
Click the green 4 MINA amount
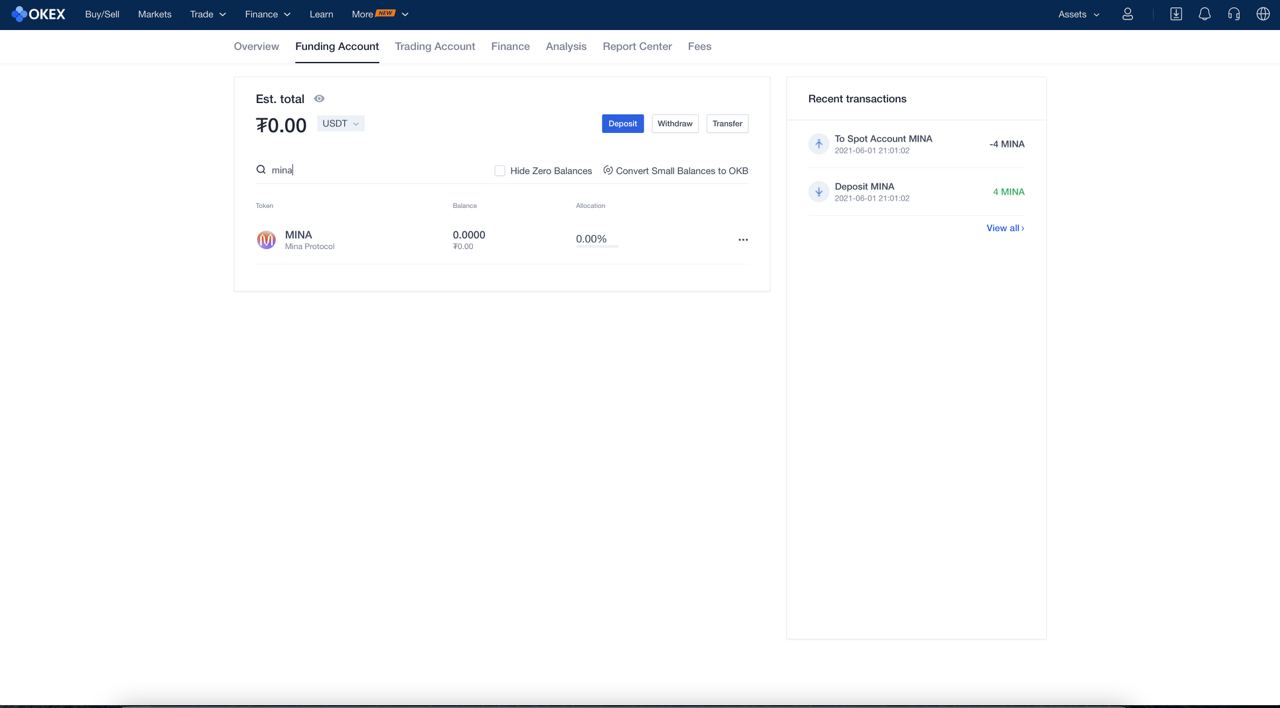[x=1009, y=192]
